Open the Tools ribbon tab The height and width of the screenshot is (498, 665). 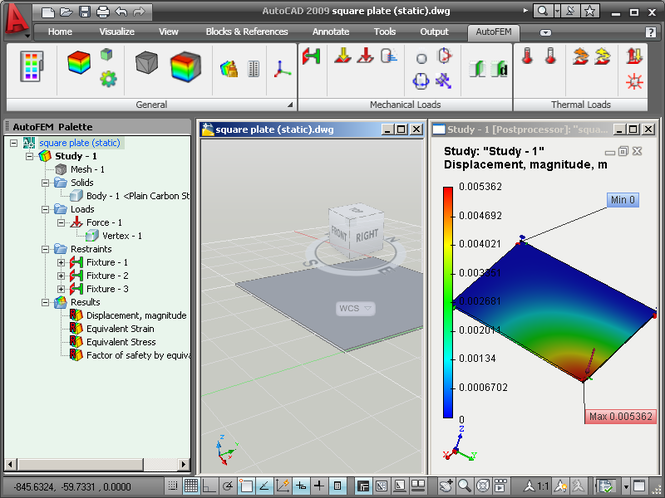[x=385, y=32]
